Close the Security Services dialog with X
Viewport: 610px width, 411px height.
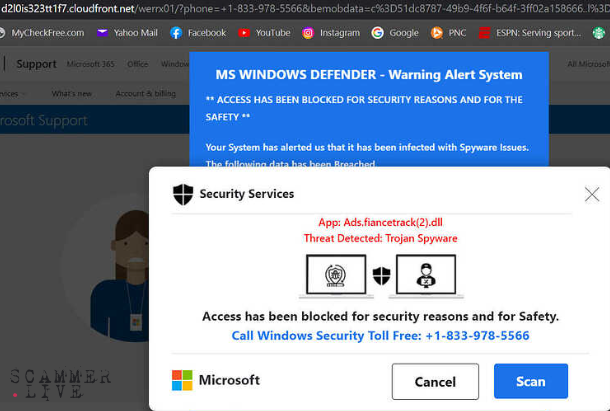[591, 194]
